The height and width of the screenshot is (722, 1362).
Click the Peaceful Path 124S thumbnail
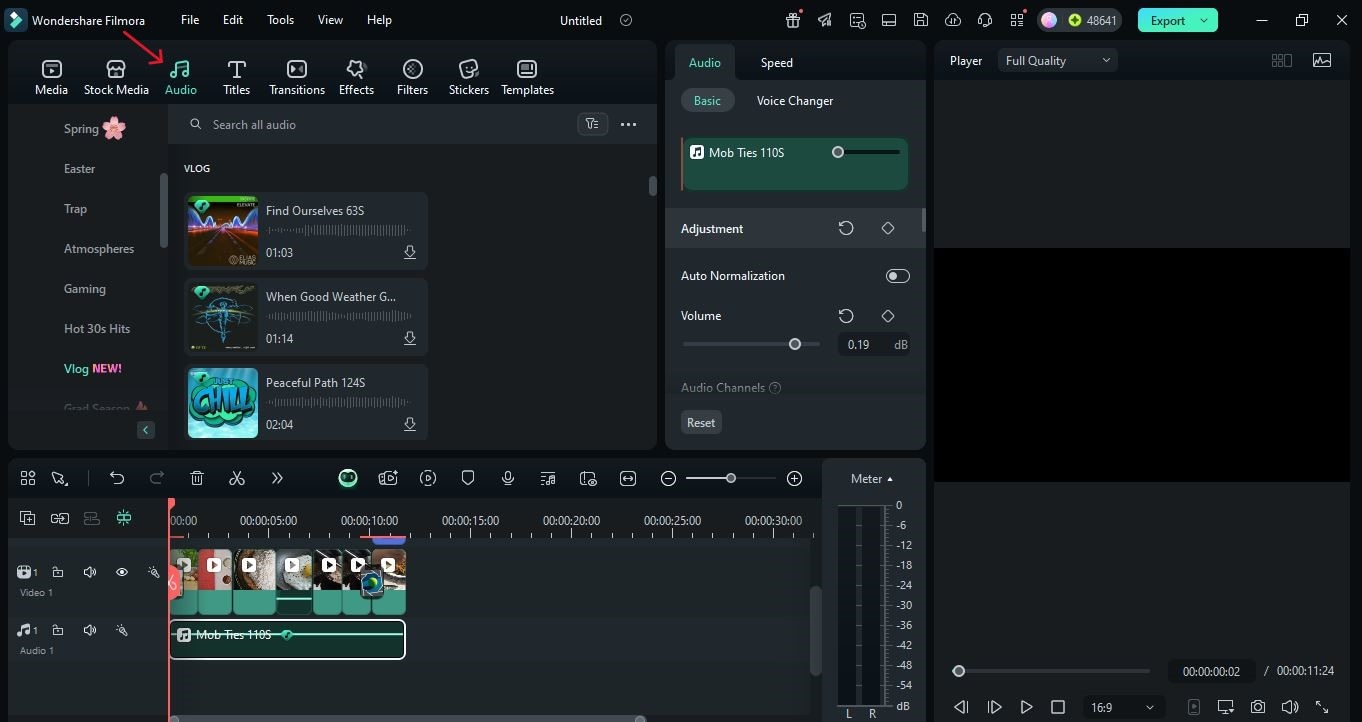(x=223, y=403)
